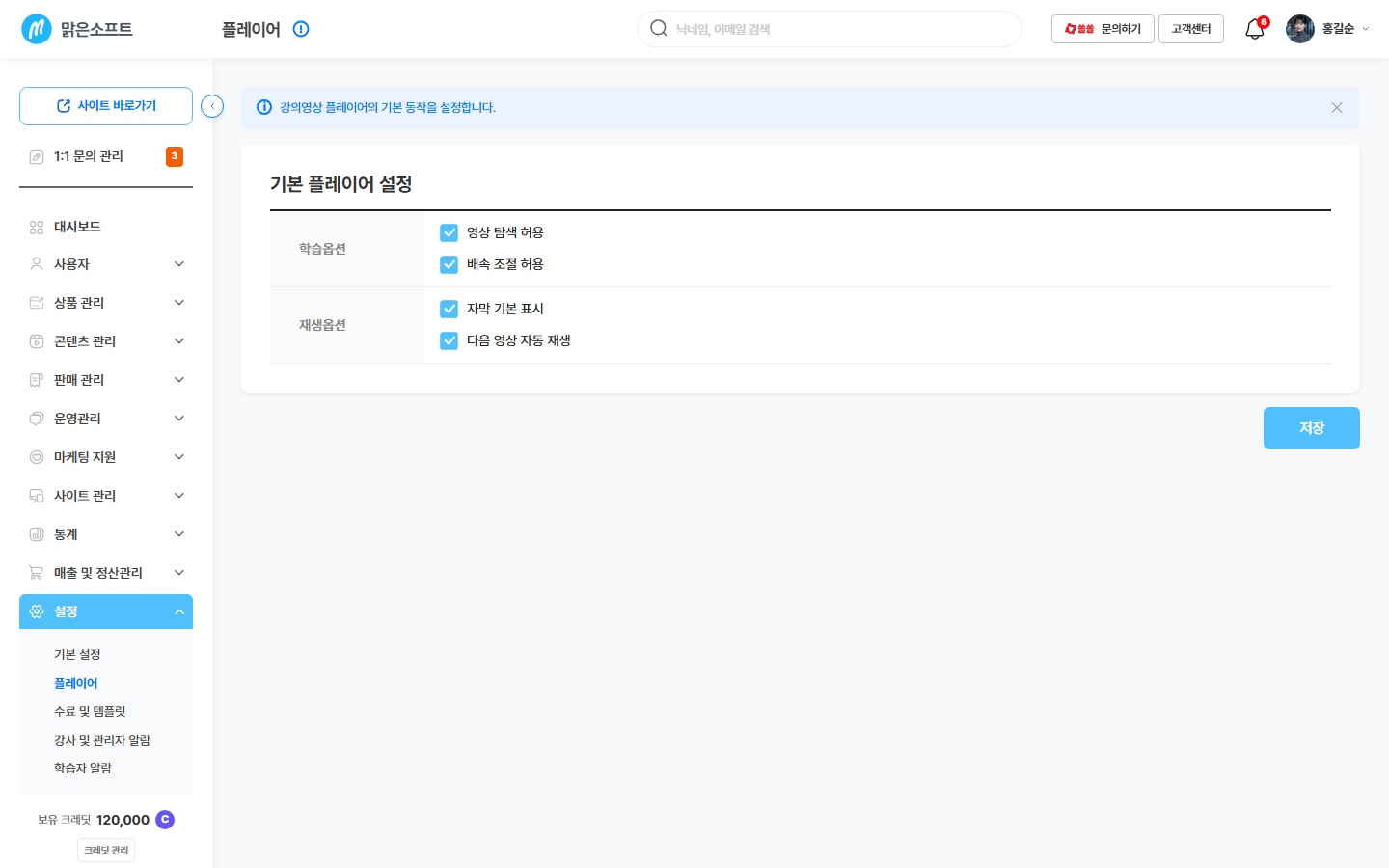This screenshot has width=1389, height=868.
Task: Click the 운영관리 icon
Action: pyautogui.click(x=37, y=419)
